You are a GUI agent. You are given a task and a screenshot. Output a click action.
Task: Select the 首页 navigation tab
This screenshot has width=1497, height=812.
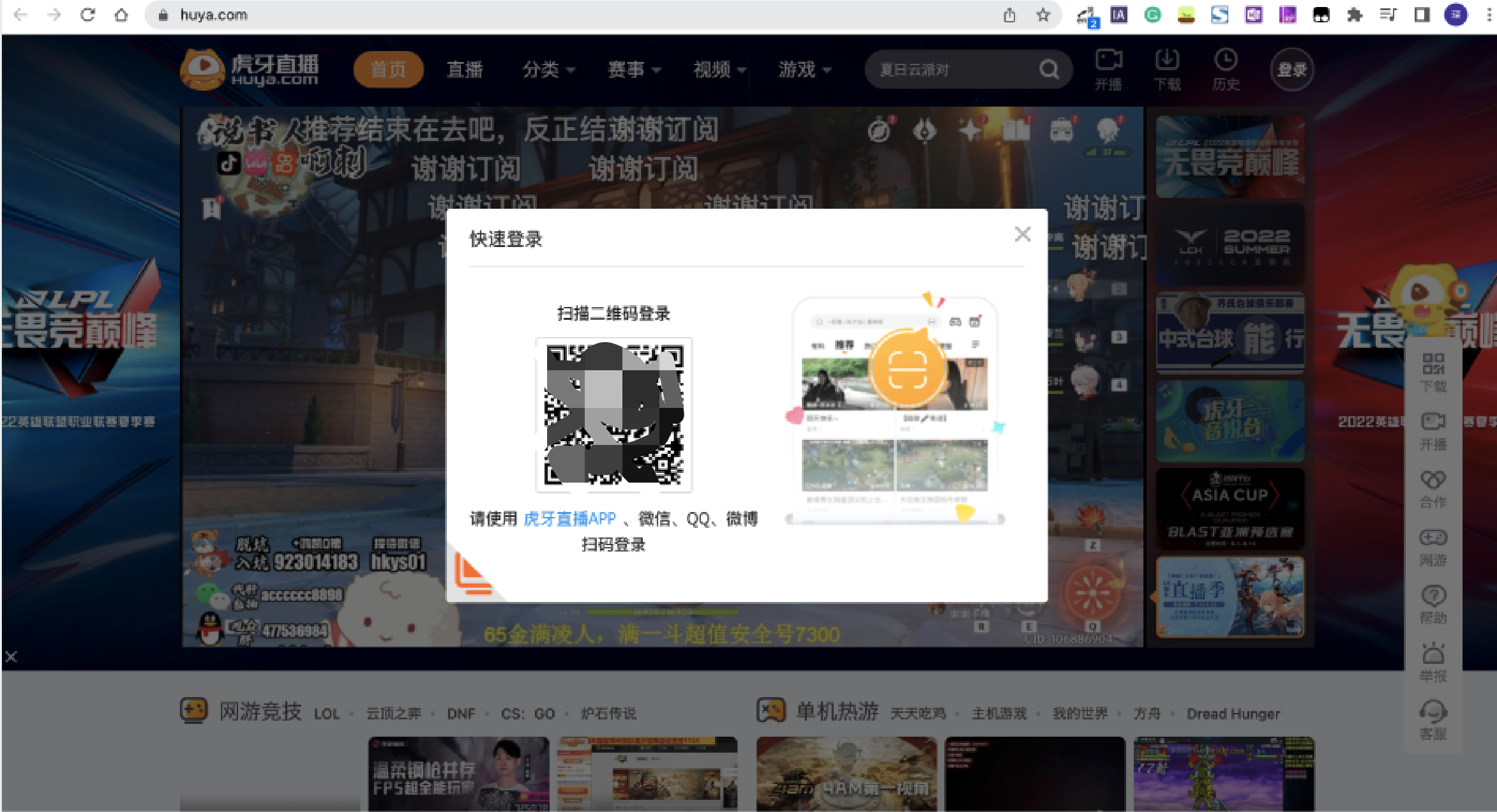click(x=388, y=69)
